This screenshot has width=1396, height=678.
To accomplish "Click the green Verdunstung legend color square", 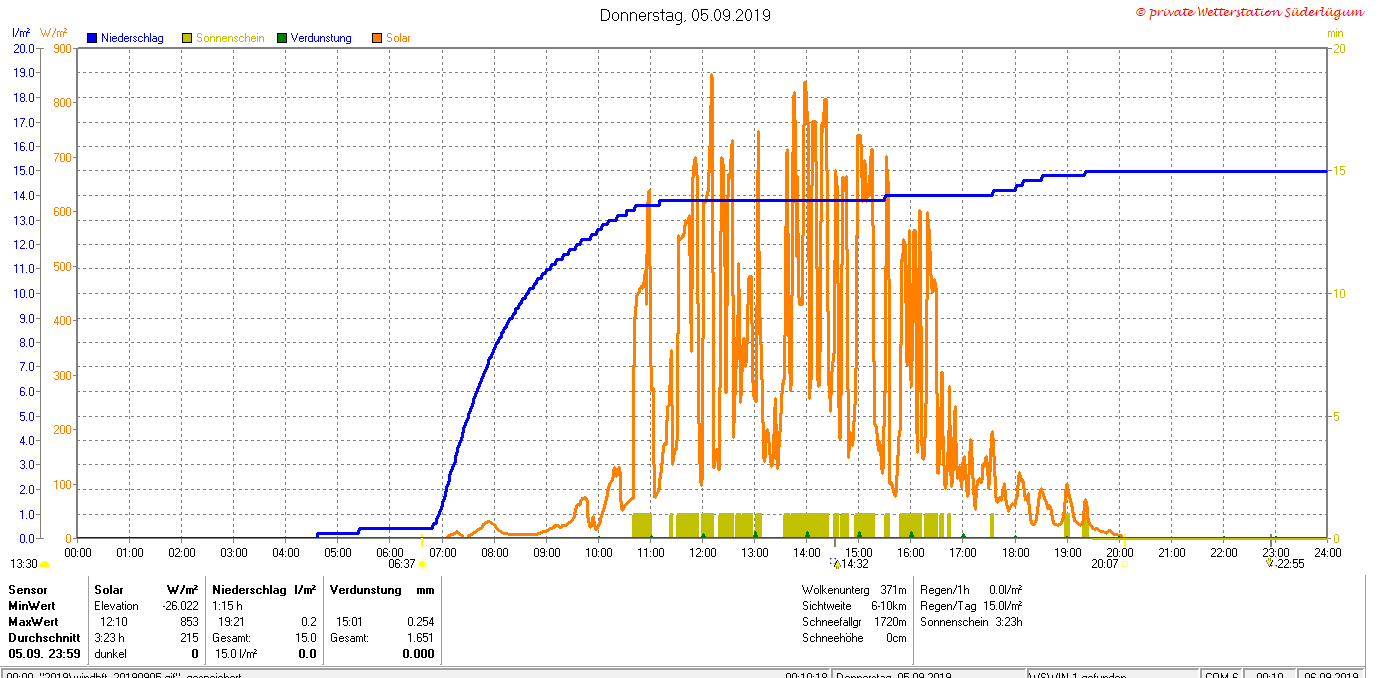I will 282,38.
